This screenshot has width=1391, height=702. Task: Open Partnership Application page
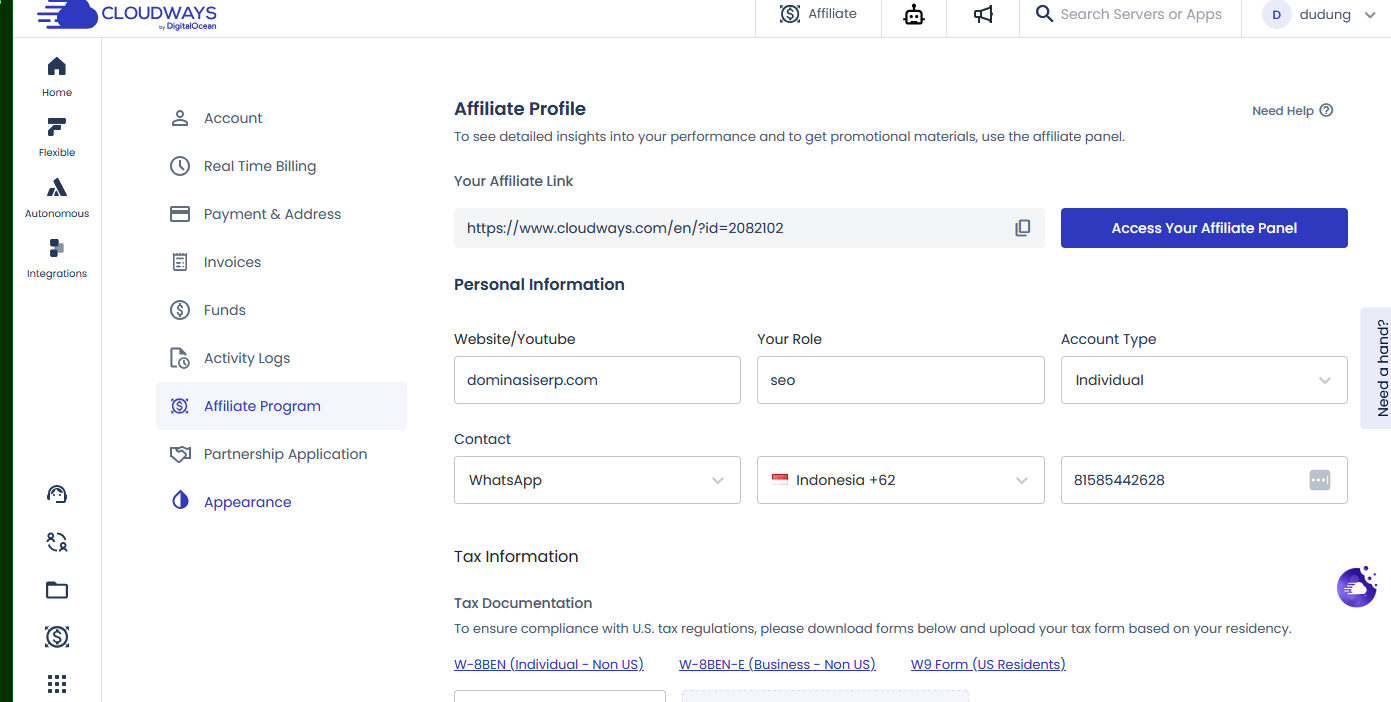tap(285, 454)
